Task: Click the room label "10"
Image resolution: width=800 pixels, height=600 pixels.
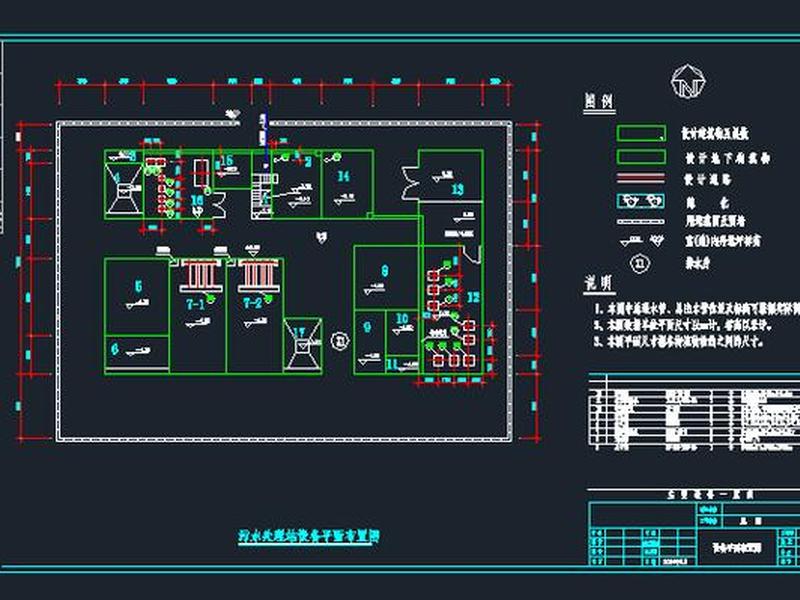Action: point(402,319)
